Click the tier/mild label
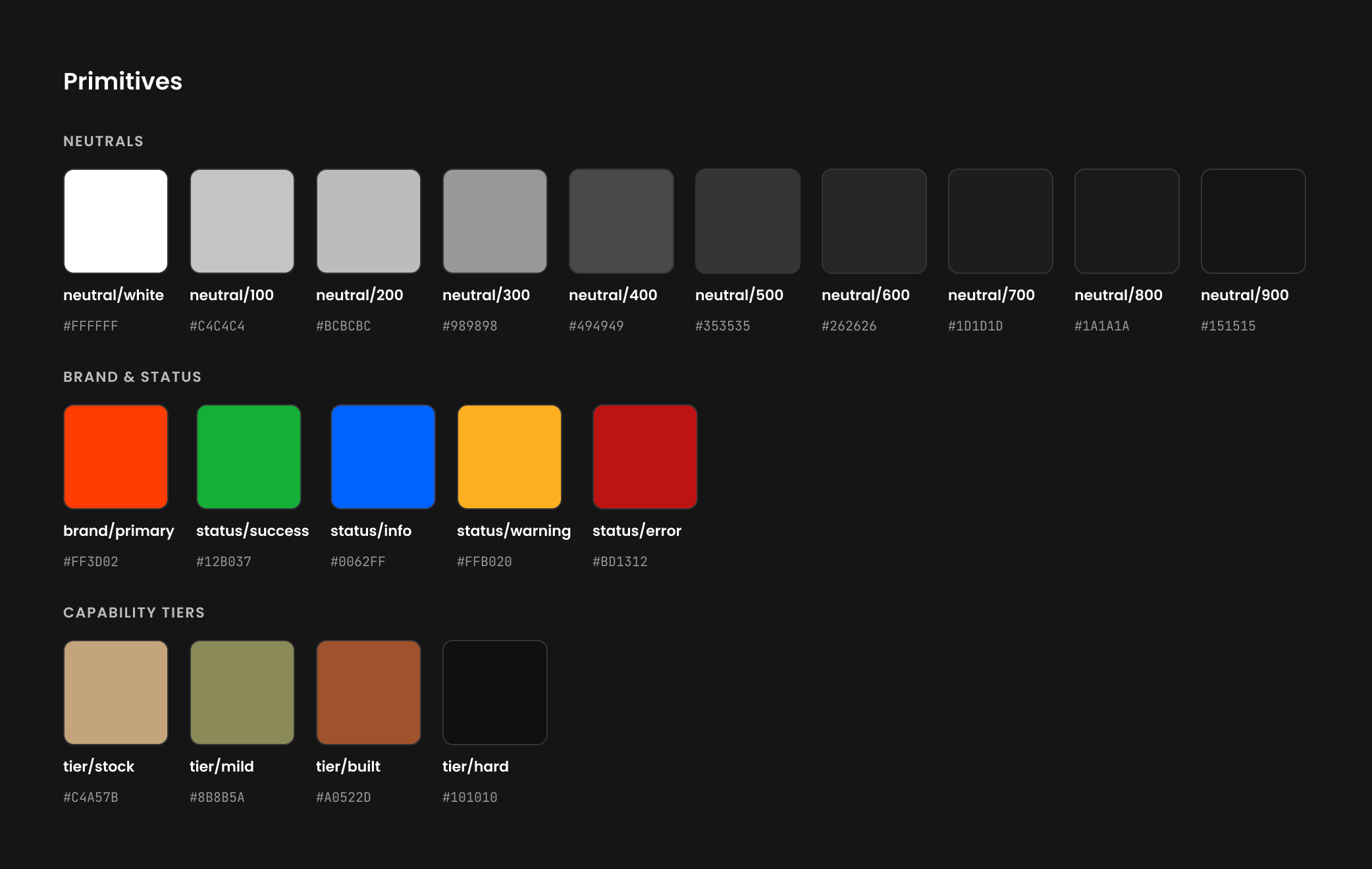 pyautogui.click(x=222, y=766)
